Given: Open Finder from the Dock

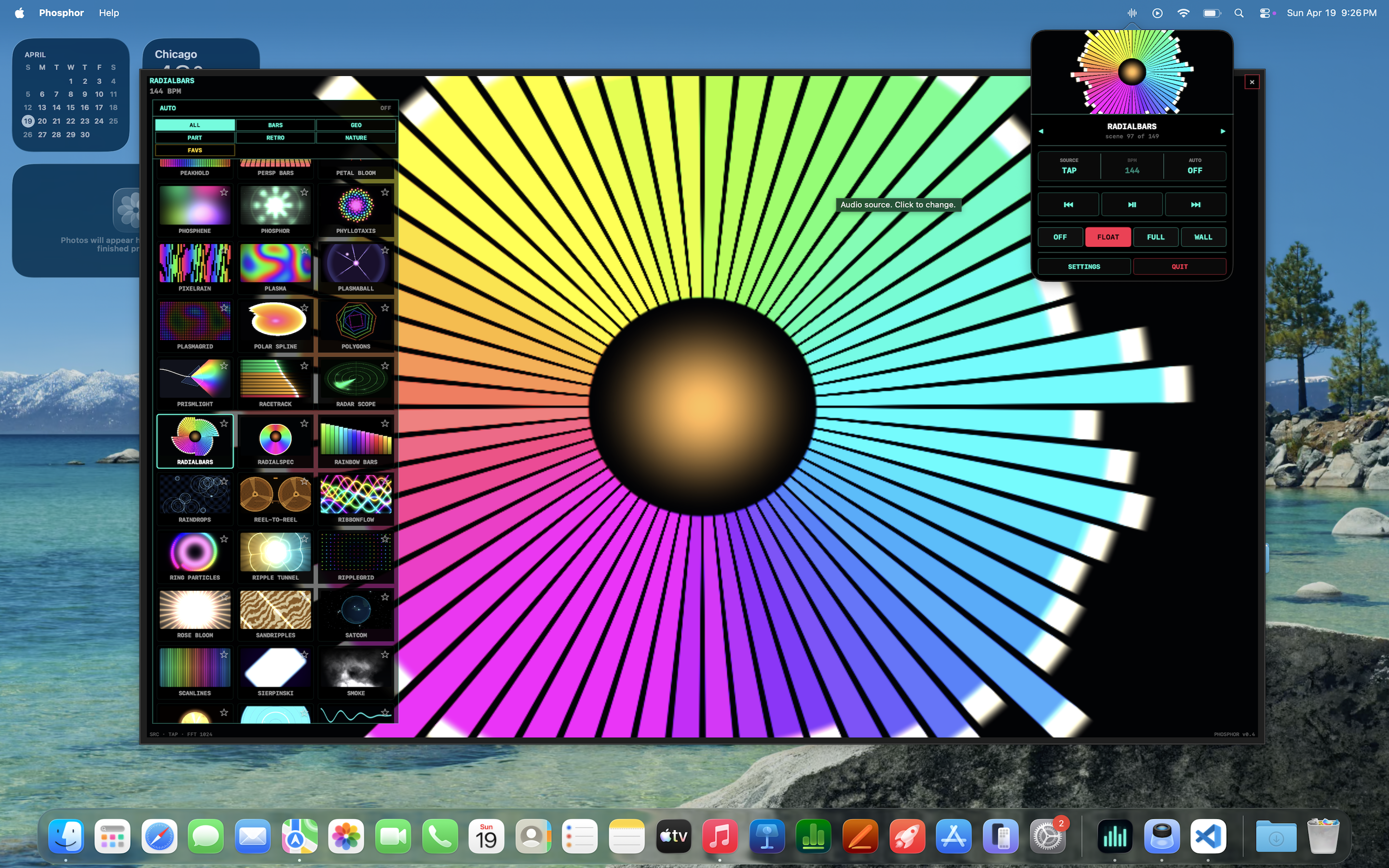Looking at the screenshot, I should [66, 837].
